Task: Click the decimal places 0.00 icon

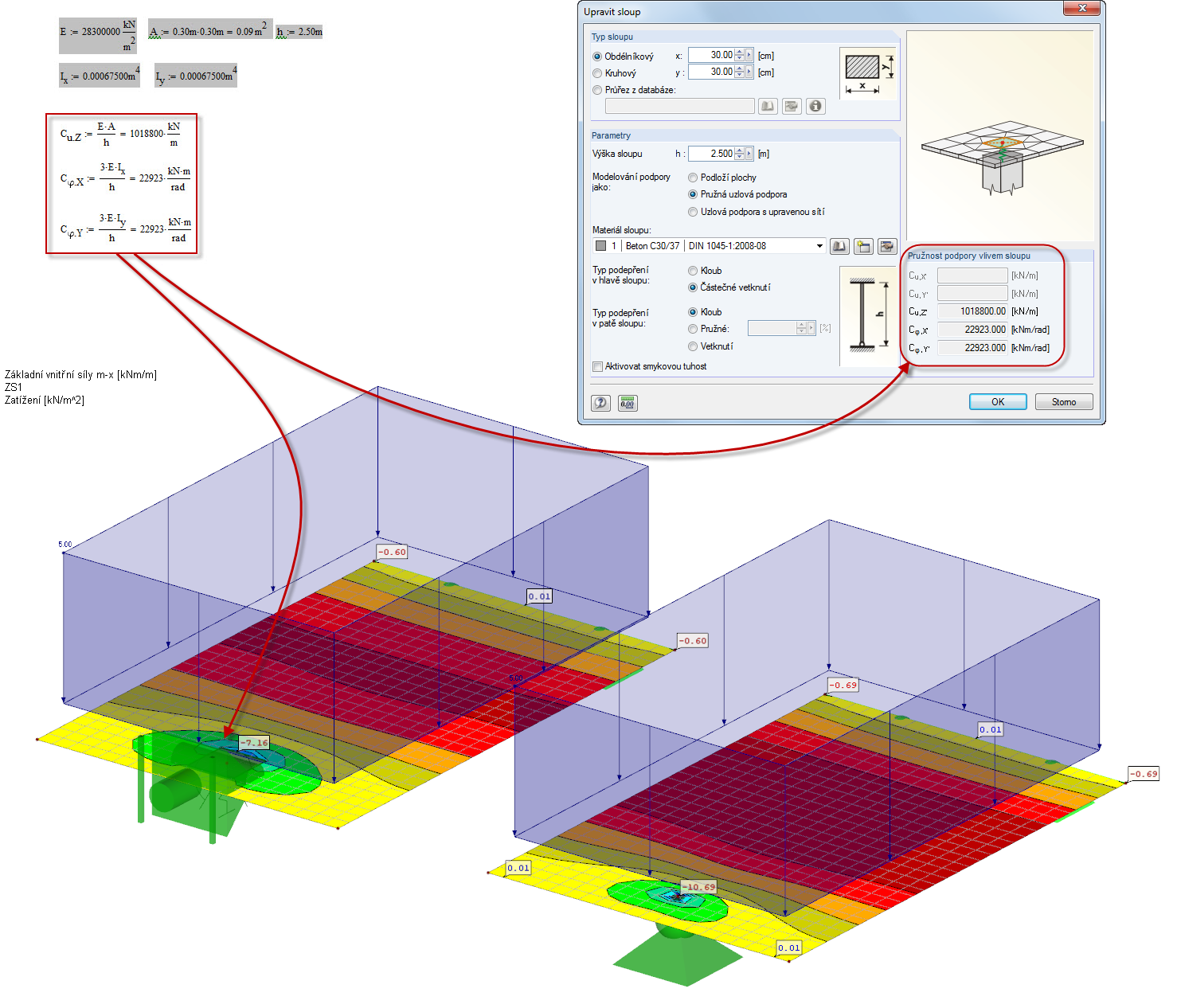Action: [x=628, y=403]
